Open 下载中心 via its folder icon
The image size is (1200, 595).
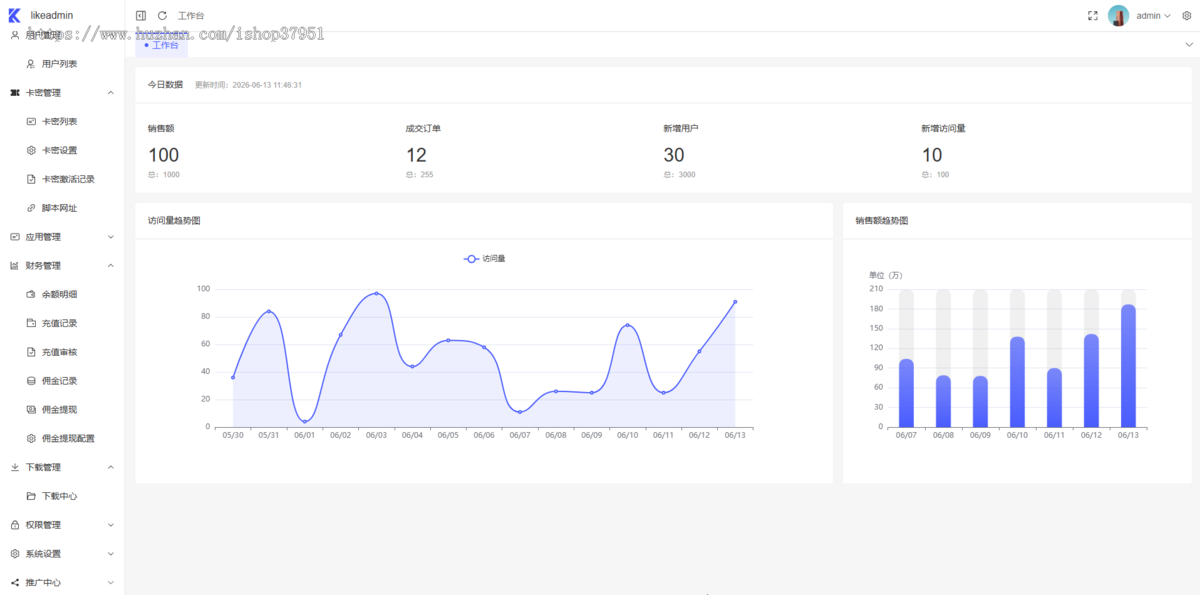31,496
